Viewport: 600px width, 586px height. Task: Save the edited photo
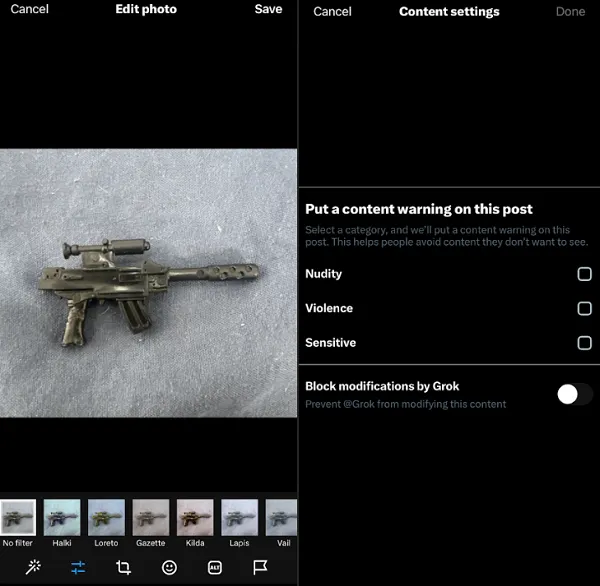tap(268, 9)
